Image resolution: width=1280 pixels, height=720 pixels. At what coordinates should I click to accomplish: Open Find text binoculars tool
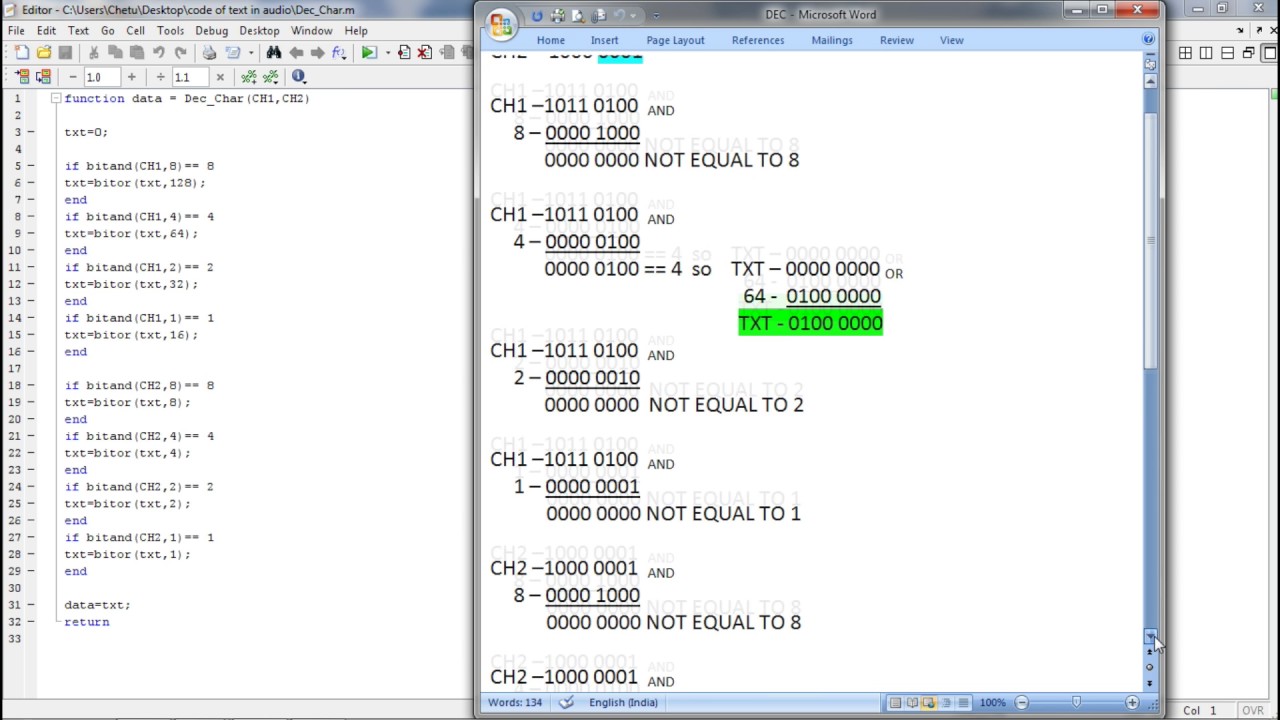(x=274, y=53)
